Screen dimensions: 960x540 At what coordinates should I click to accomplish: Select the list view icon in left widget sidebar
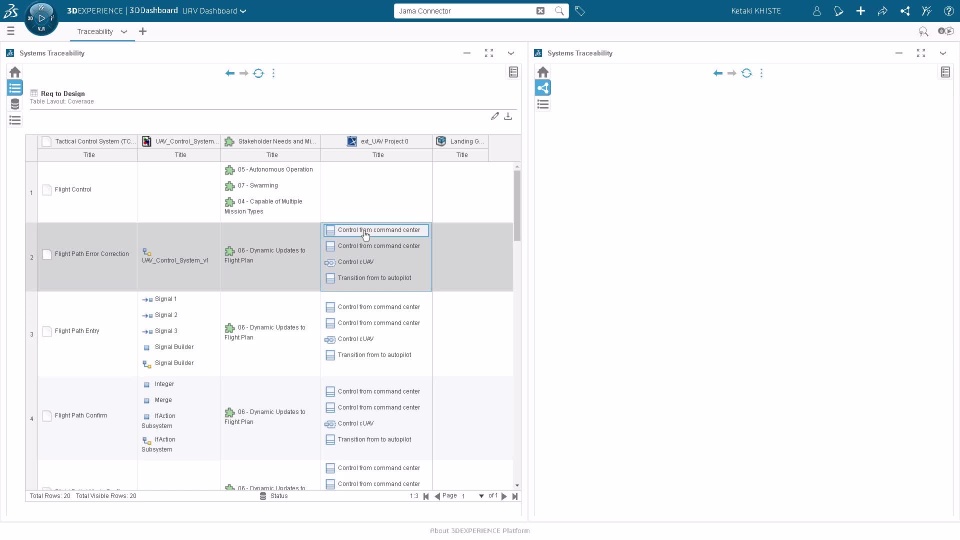pos(15,88)
